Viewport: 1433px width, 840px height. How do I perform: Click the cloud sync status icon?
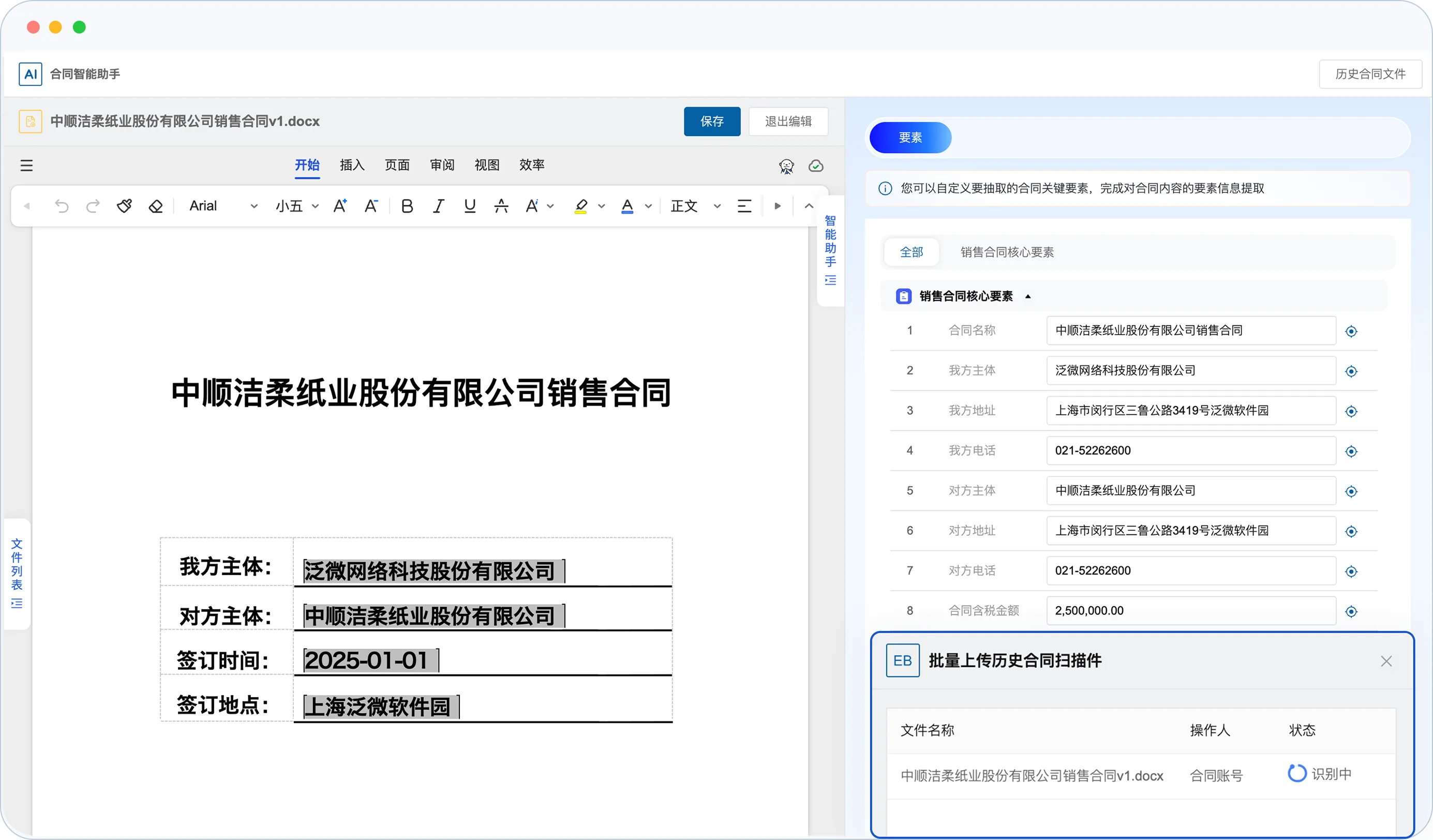click(816, 166)
